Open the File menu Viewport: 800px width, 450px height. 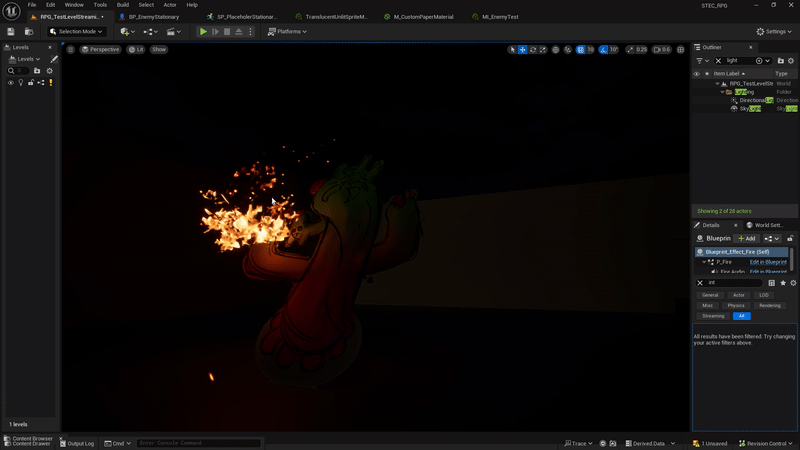pyautogui.click(x=32, y=5)
